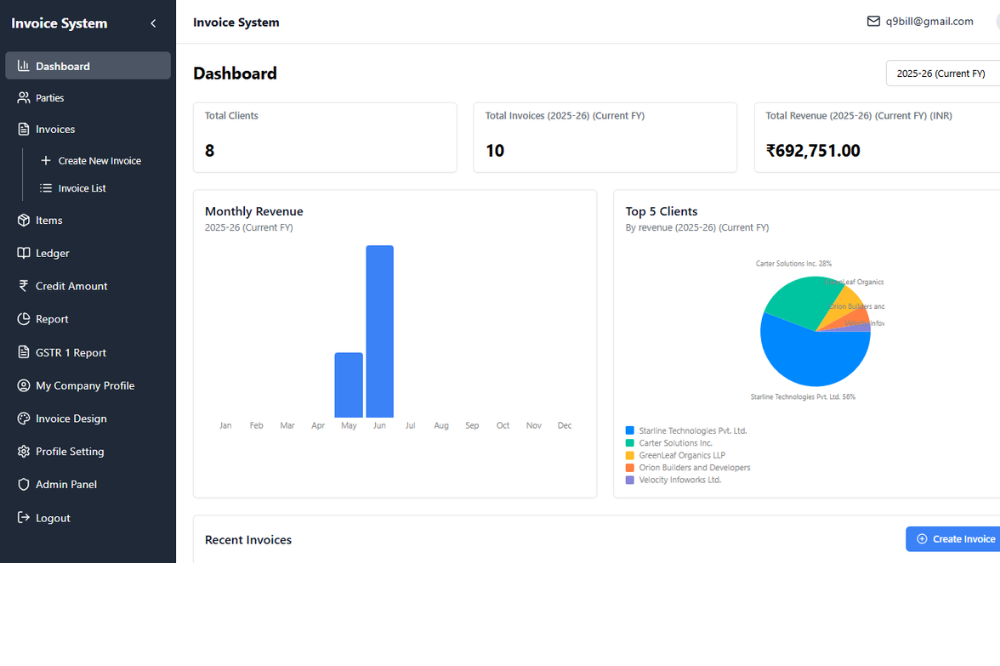The width and height of the screenshot is (1000, 666).
Task: Click Logout in the sidebar
Action: pyautogui.click(x=88, y=517)
